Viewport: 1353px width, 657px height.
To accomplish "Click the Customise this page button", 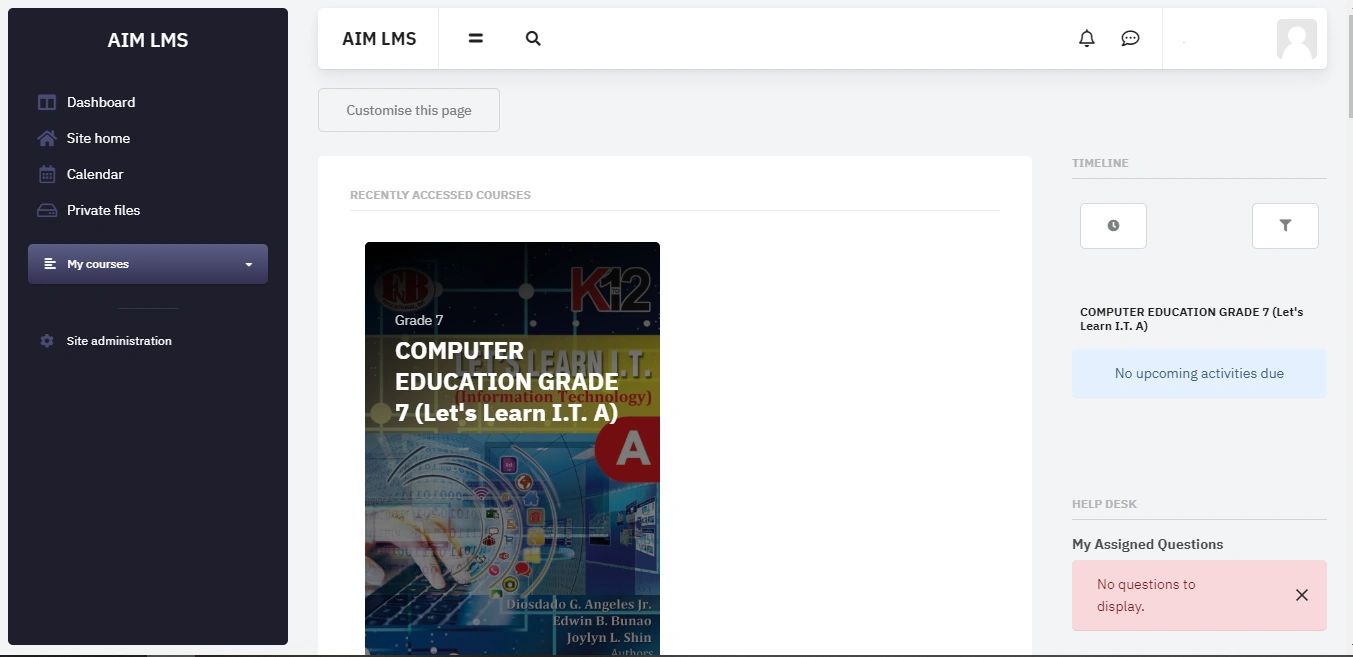I will tap(409, 110).
